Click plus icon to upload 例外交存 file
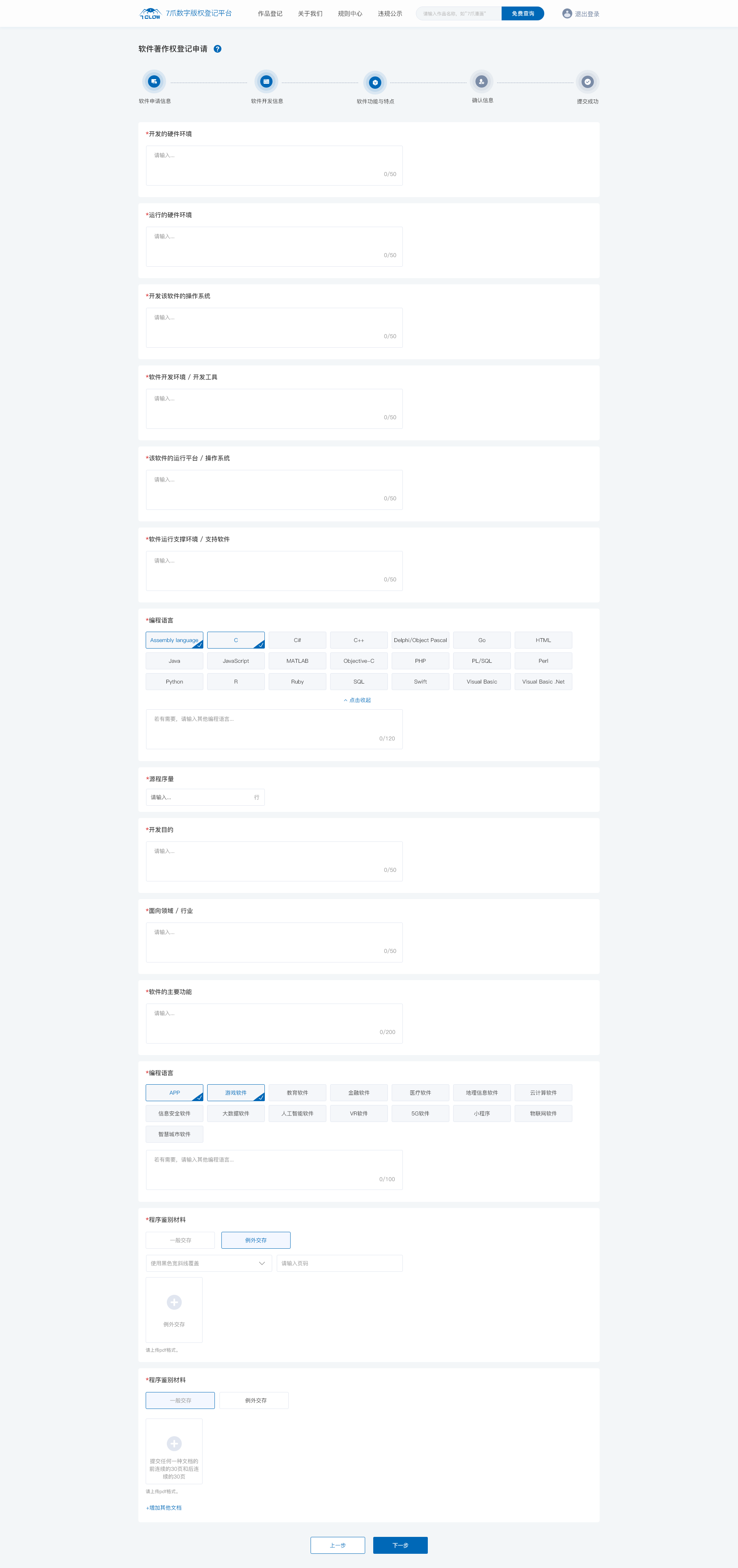Viewport: 738px width, 1568px height. pyautogui.click(x=174, y=1302)
